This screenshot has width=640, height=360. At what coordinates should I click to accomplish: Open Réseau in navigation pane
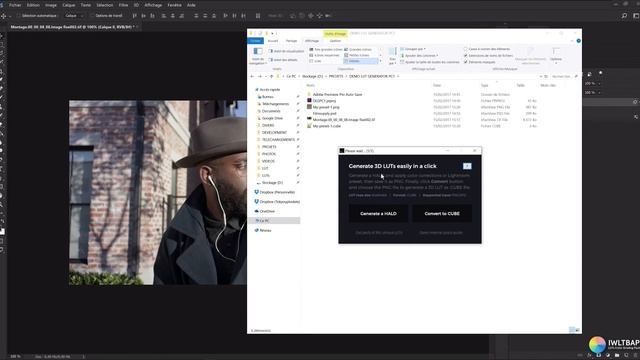(x=265, y=230)
